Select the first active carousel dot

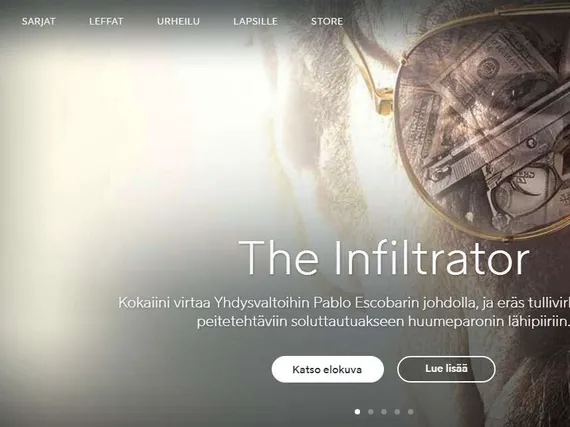(357, 412)
